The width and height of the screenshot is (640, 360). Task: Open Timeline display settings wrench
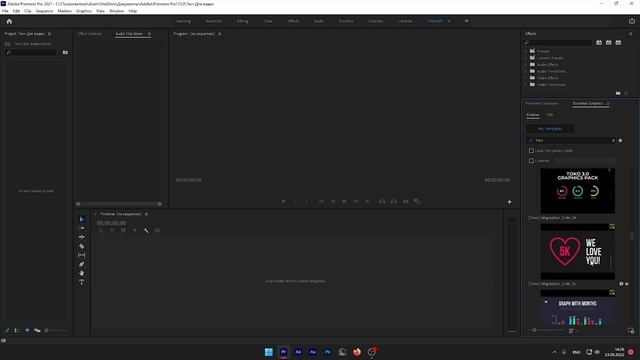146,230
